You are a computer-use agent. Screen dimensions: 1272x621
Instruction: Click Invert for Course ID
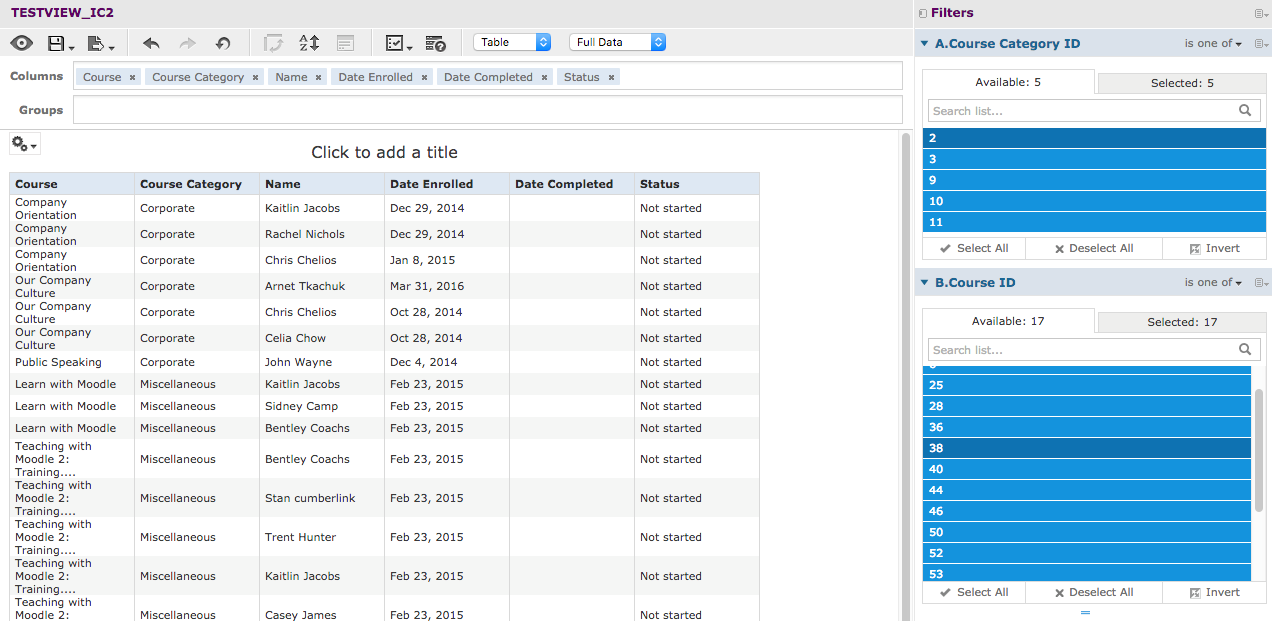tap(1214, 592)
